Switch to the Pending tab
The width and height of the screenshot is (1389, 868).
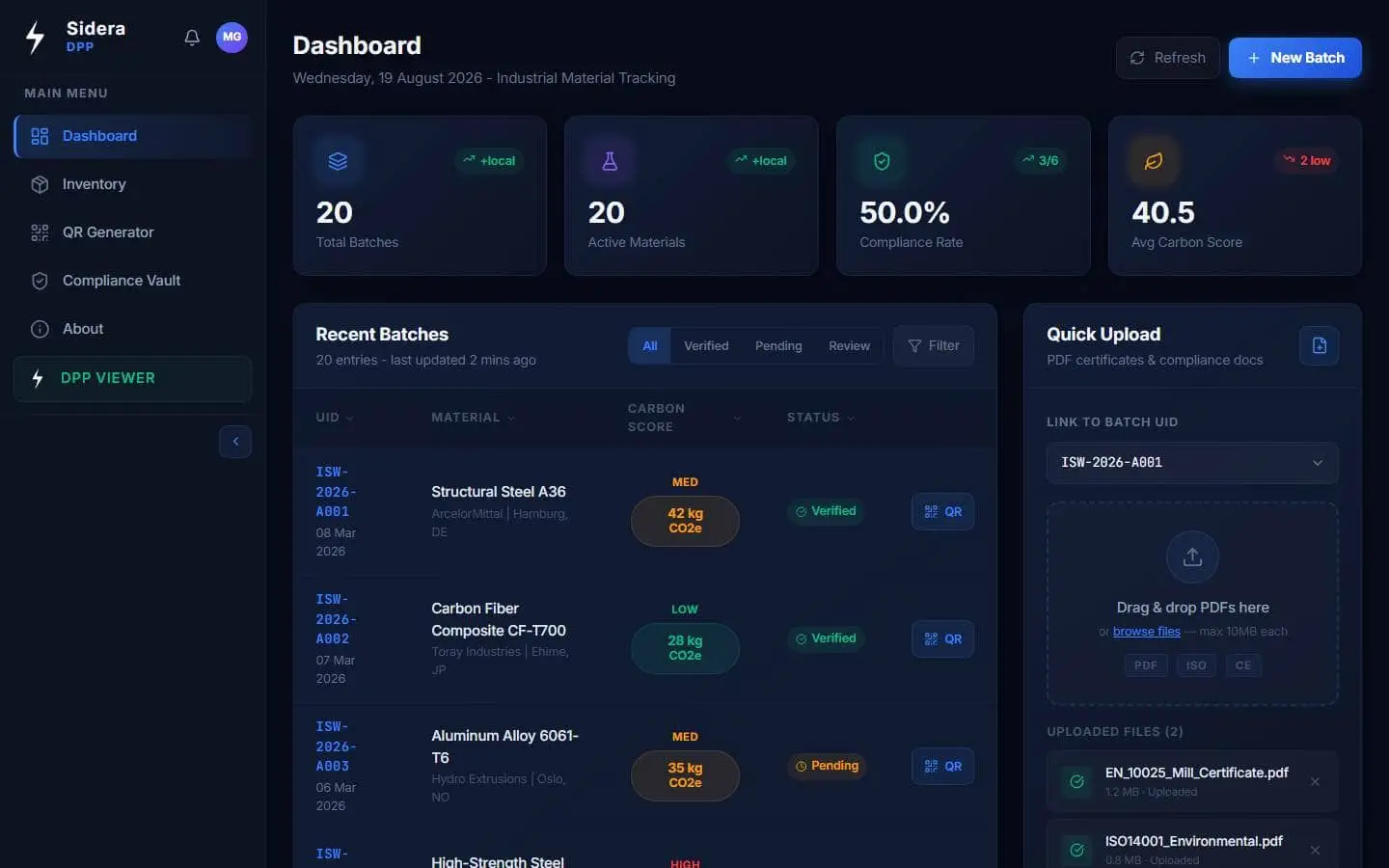(778, 346)
